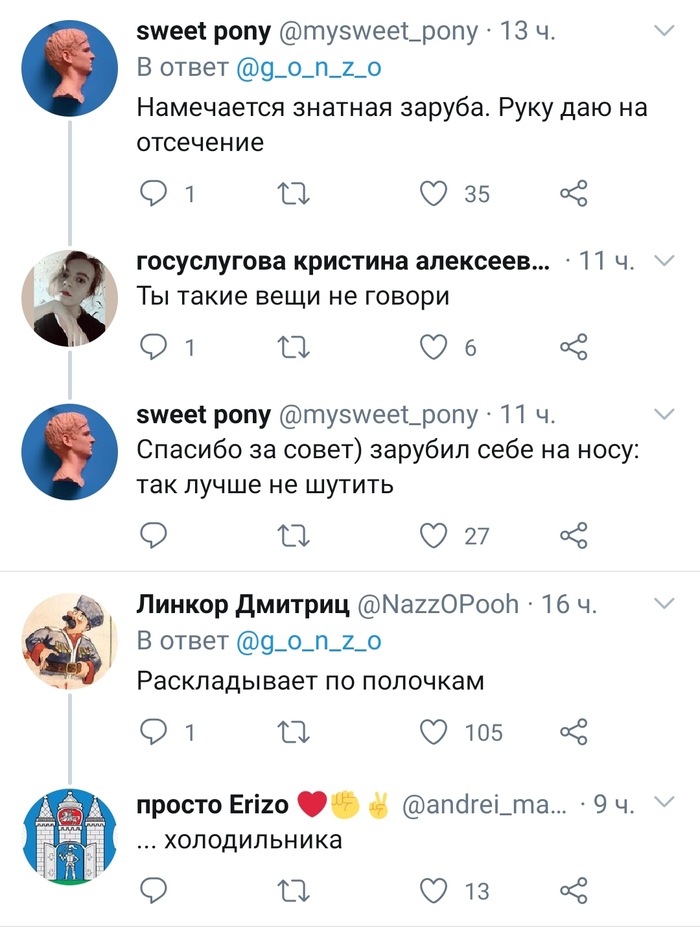The height and width of the screenshot is (930, 700).
Task: Expand options for госуслугова кристина's tweet
Action: (665, 262)
